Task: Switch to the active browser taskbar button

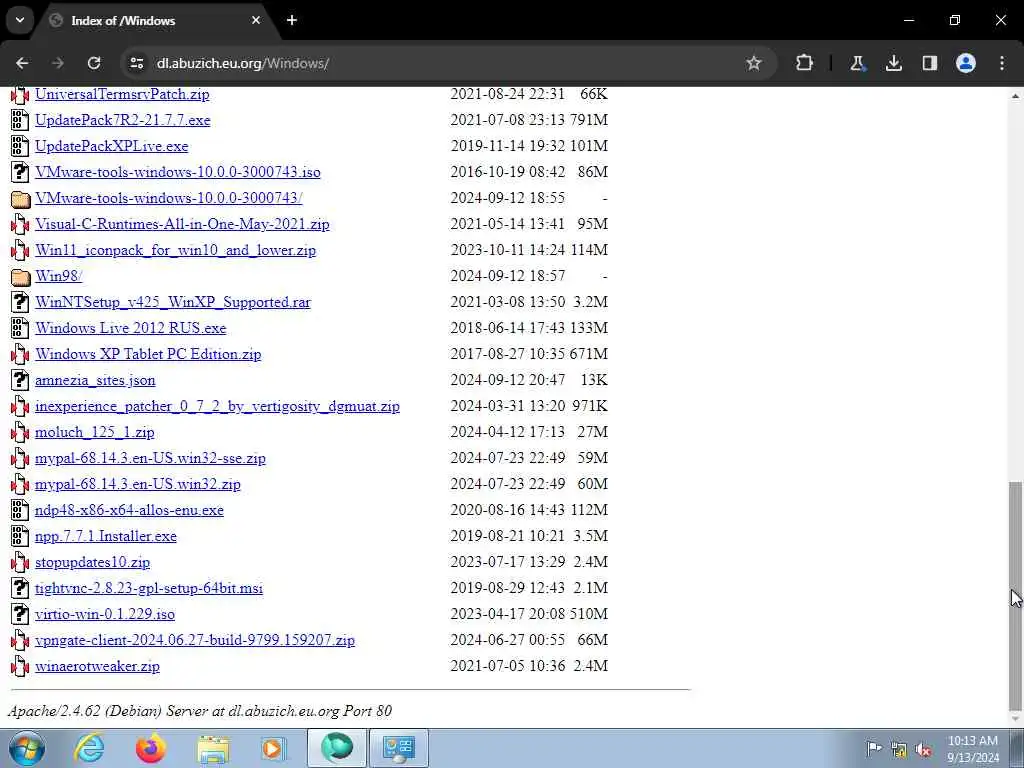Action: 336,748
